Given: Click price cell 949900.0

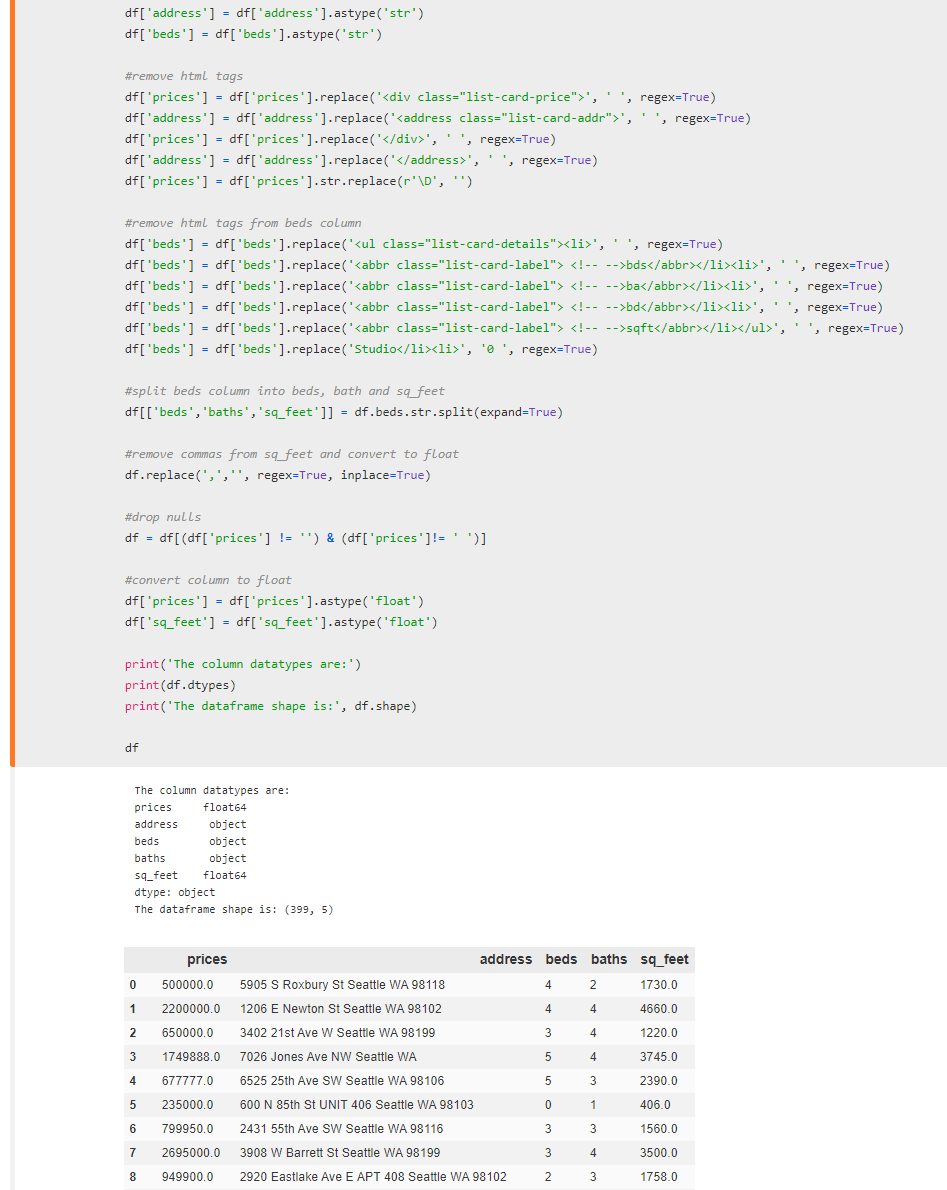Looking at the screenshot, I should pos(187,1177).
